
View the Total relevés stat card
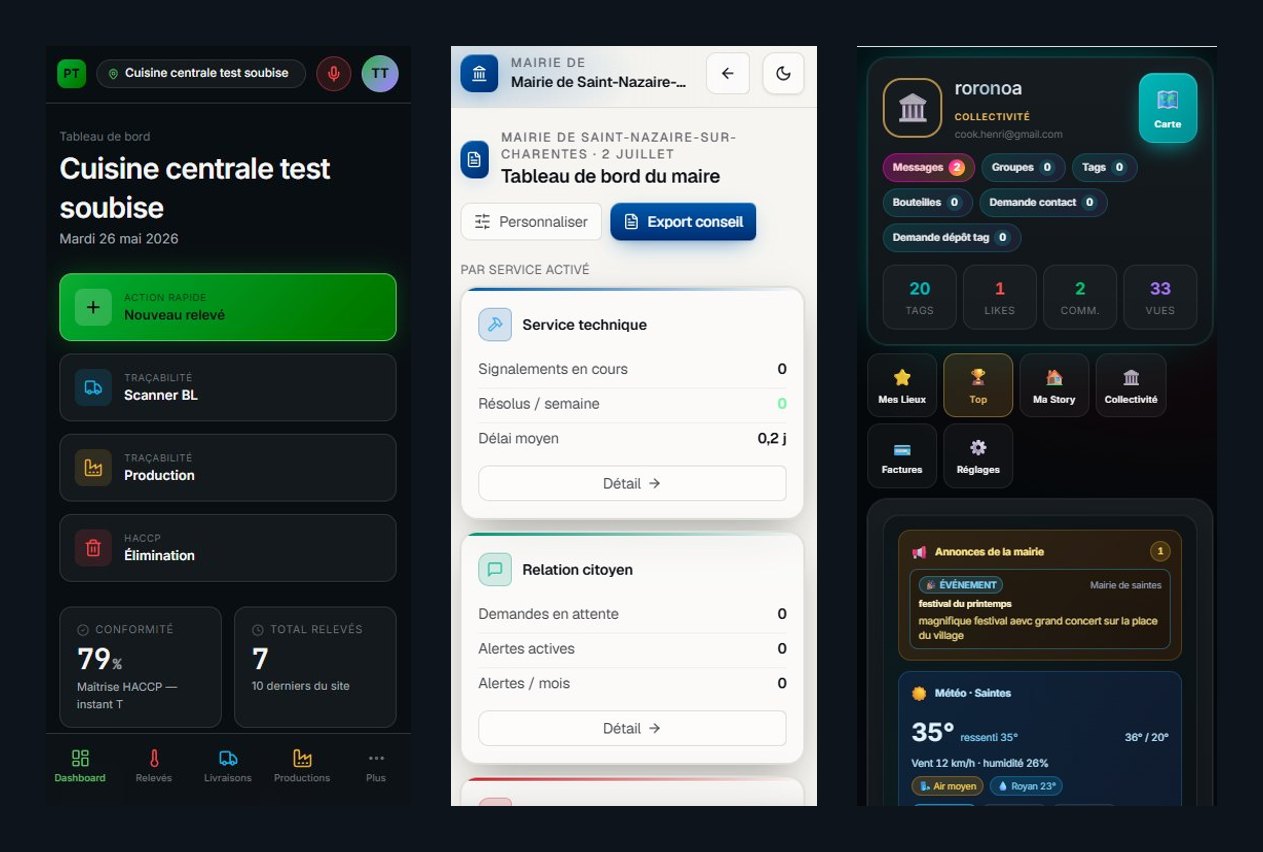pos(315,667)
